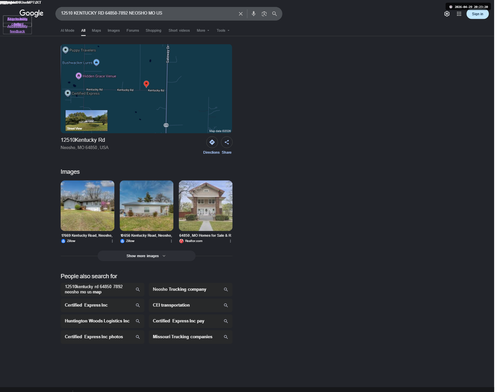Switch to the Forums tab
The image size is (500, 392).
(x=132, y=30)
